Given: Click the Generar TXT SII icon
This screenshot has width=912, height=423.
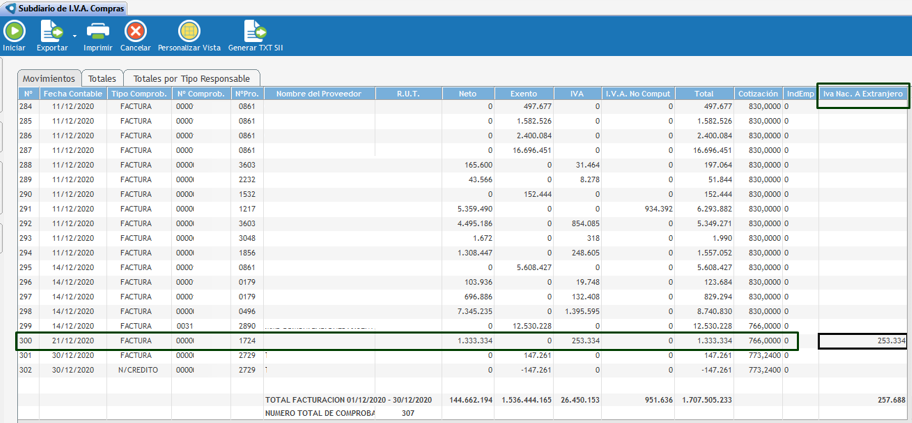Looking at the screenshot, I should click(x=255, y=31).
